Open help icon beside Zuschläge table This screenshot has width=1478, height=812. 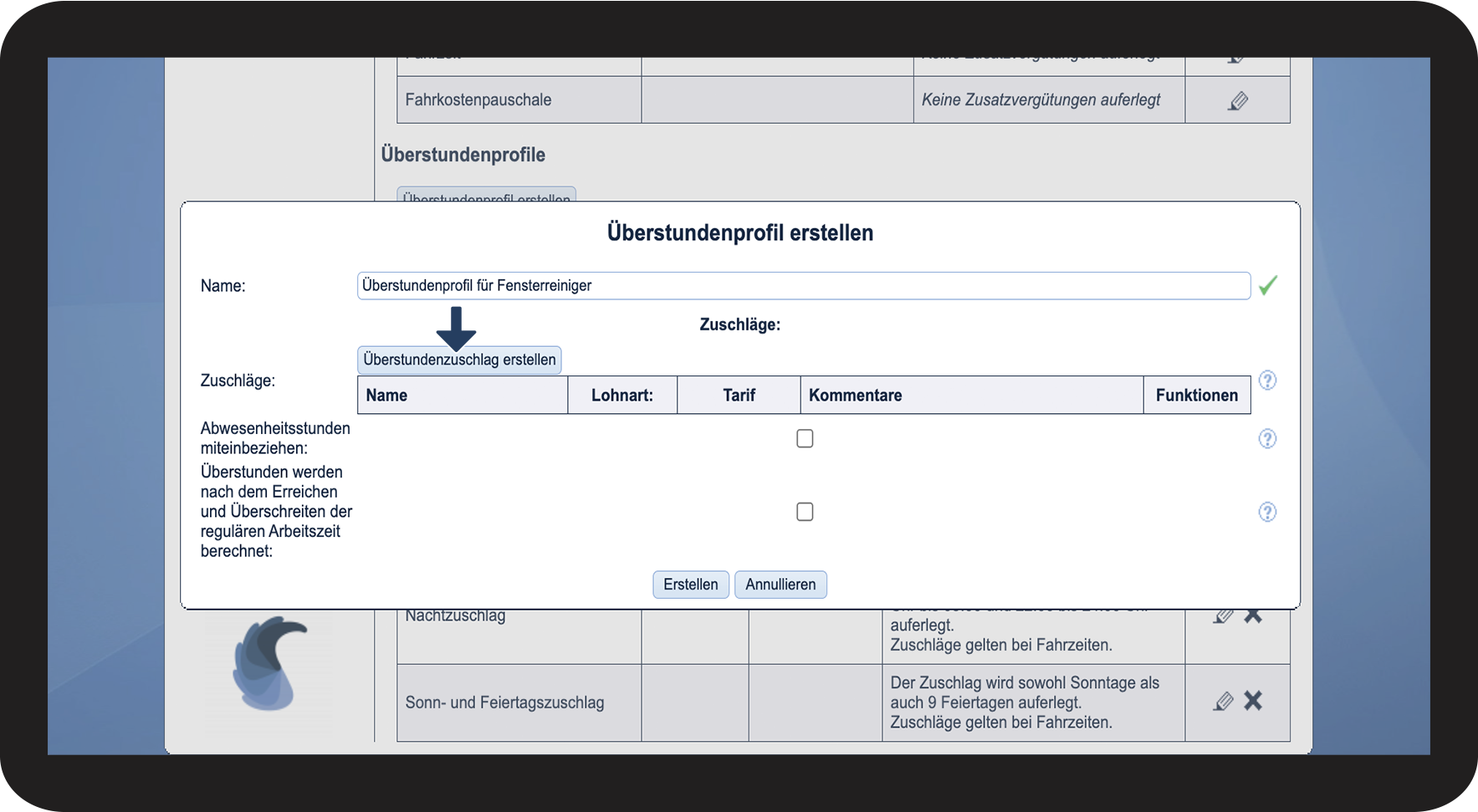(1267, 380)
